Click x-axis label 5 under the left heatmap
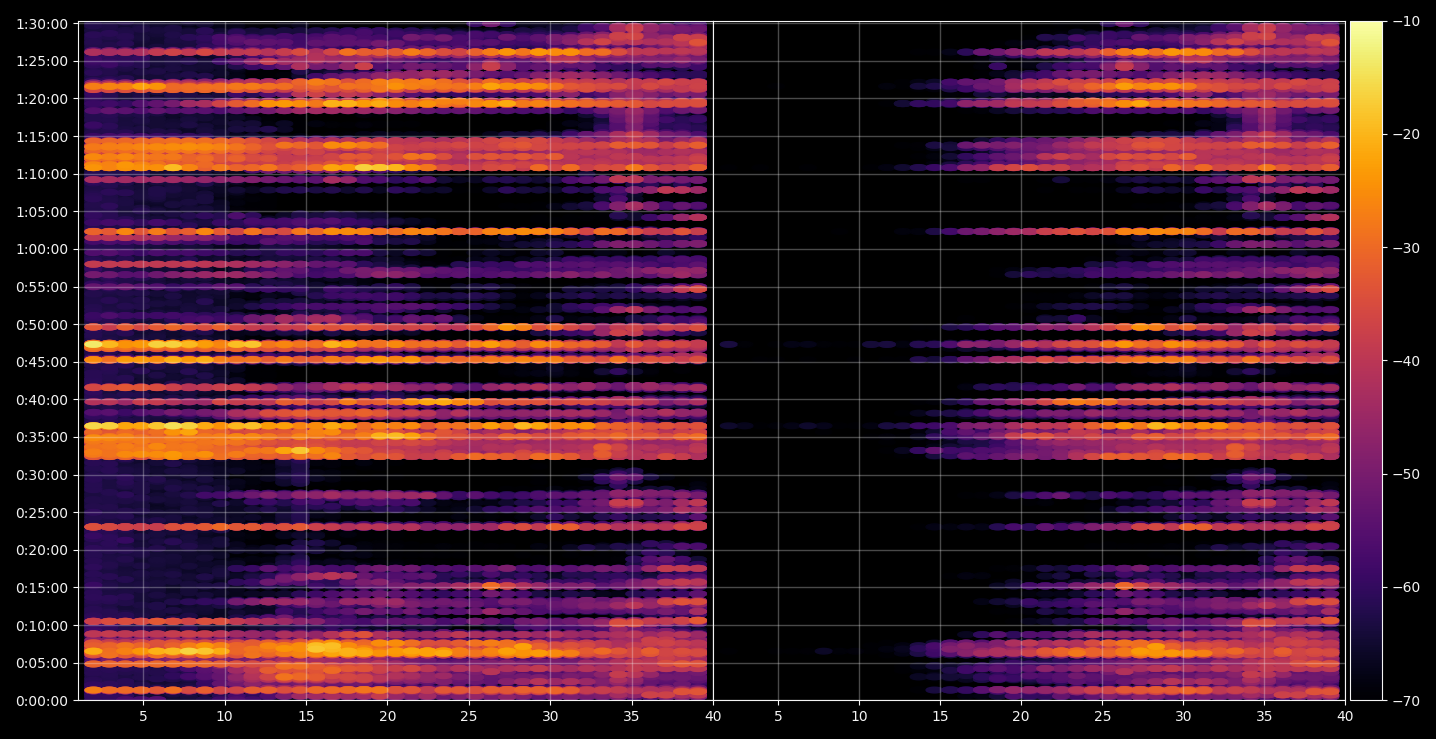The width and height of the screenshot is (1436, 739). (143, 717)
